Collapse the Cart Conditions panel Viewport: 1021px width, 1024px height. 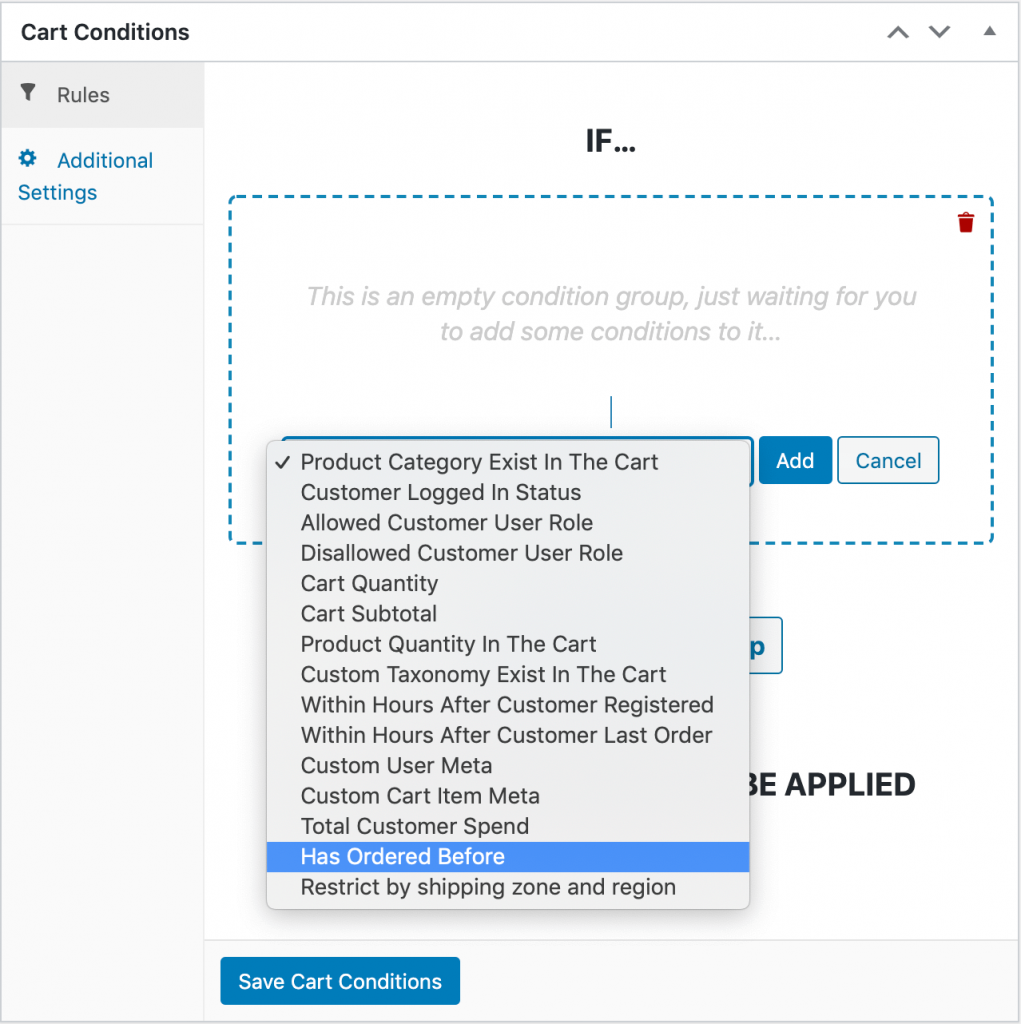pyautogui.click(x=990, y=31)
